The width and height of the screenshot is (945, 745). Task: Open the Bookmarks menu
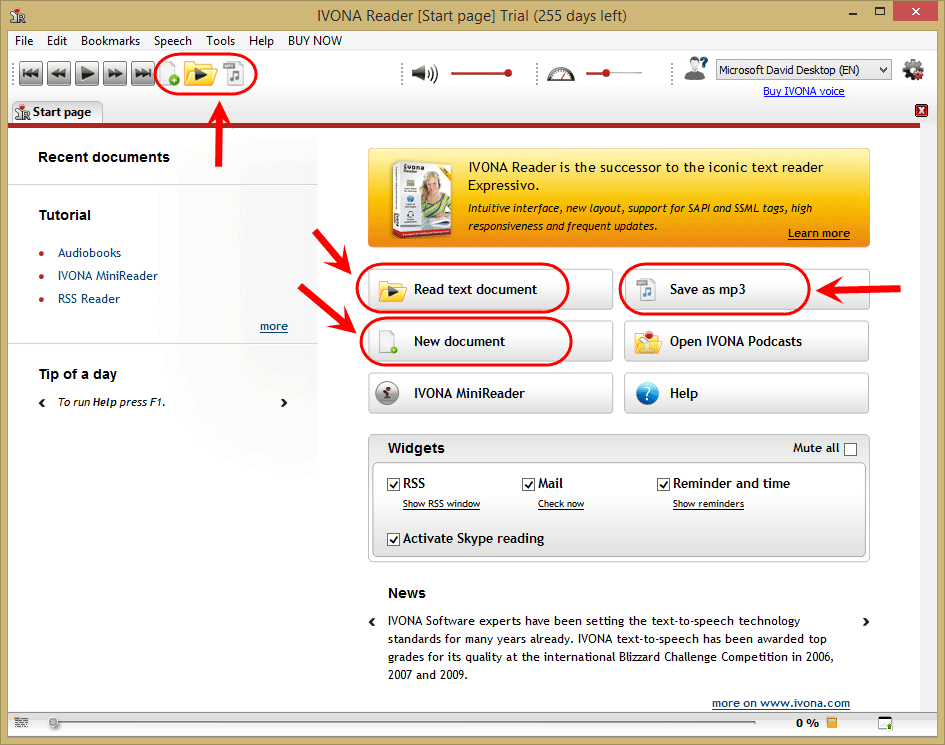pos(110,40)
